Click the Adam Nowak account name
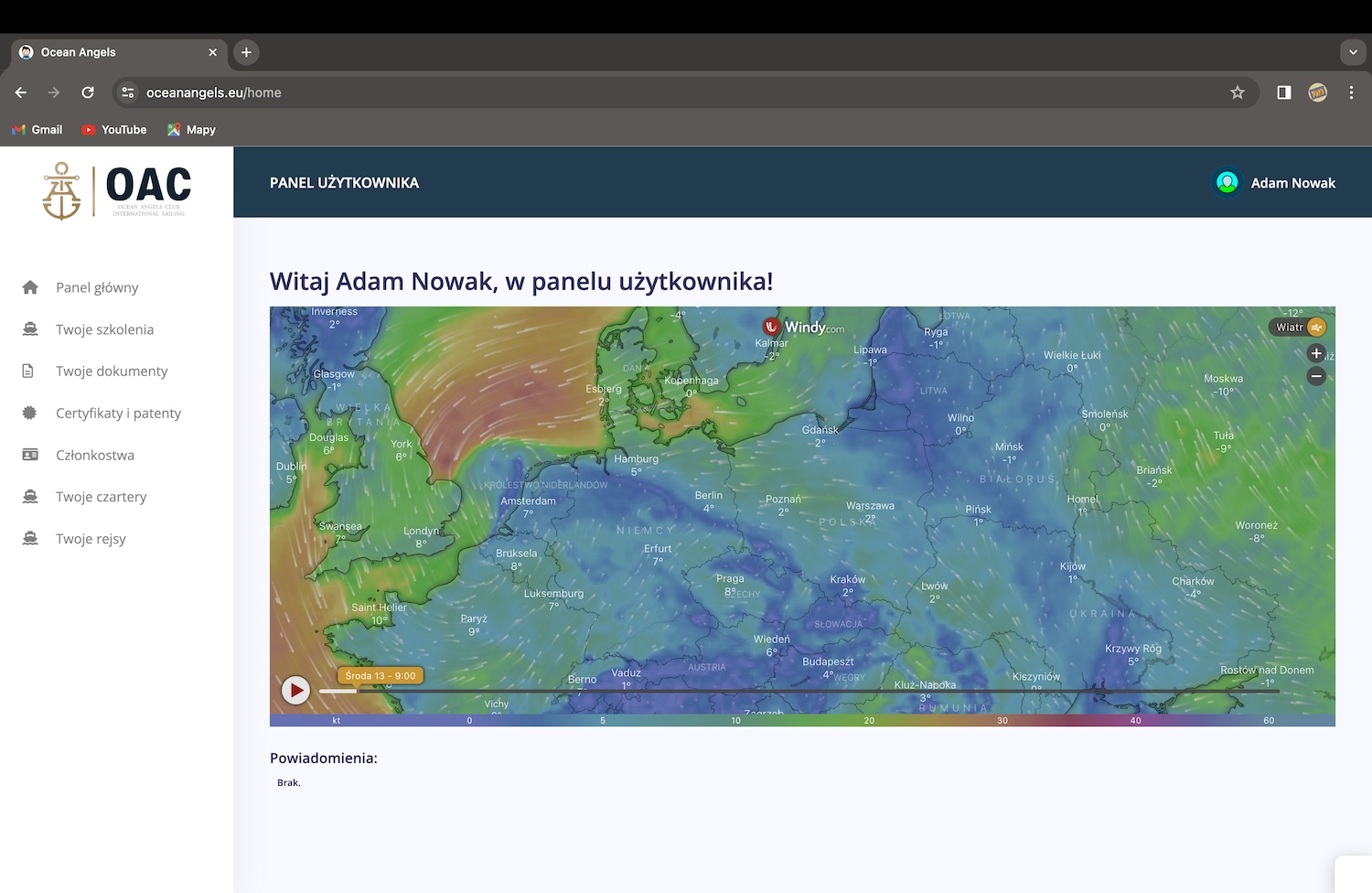 tap(1292, 183)
